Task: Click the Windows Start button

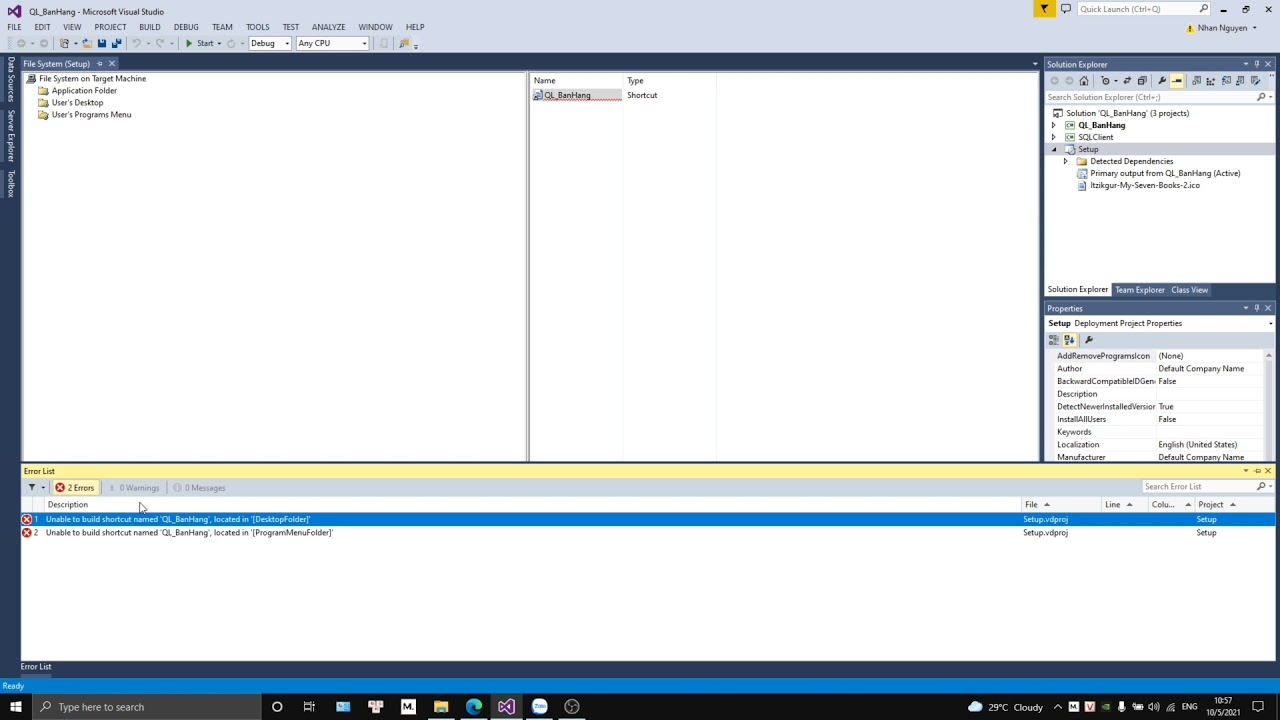Action: click(15, 707)
